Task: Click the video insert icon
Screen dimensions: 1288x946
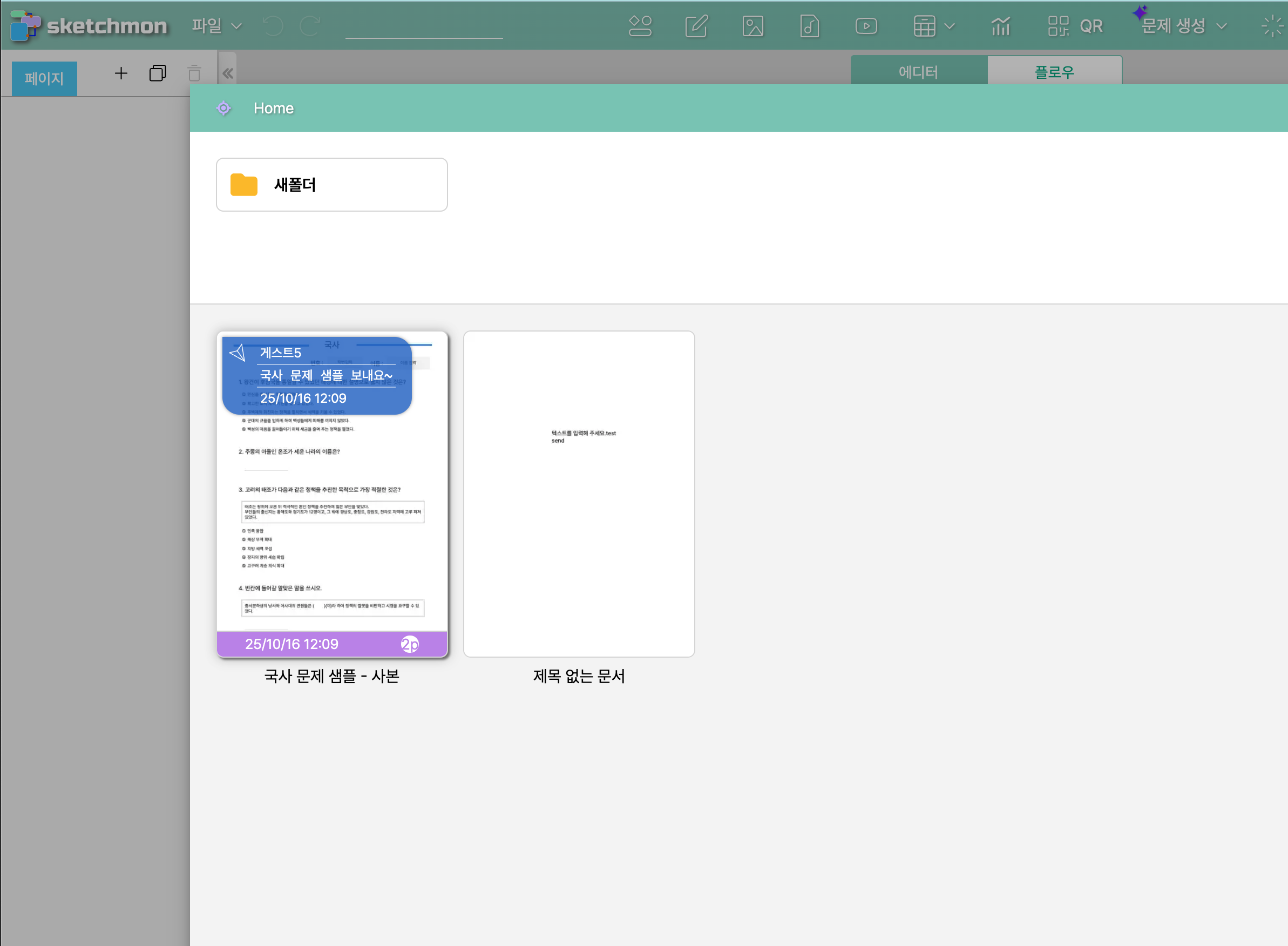Action: click(865, 26)
